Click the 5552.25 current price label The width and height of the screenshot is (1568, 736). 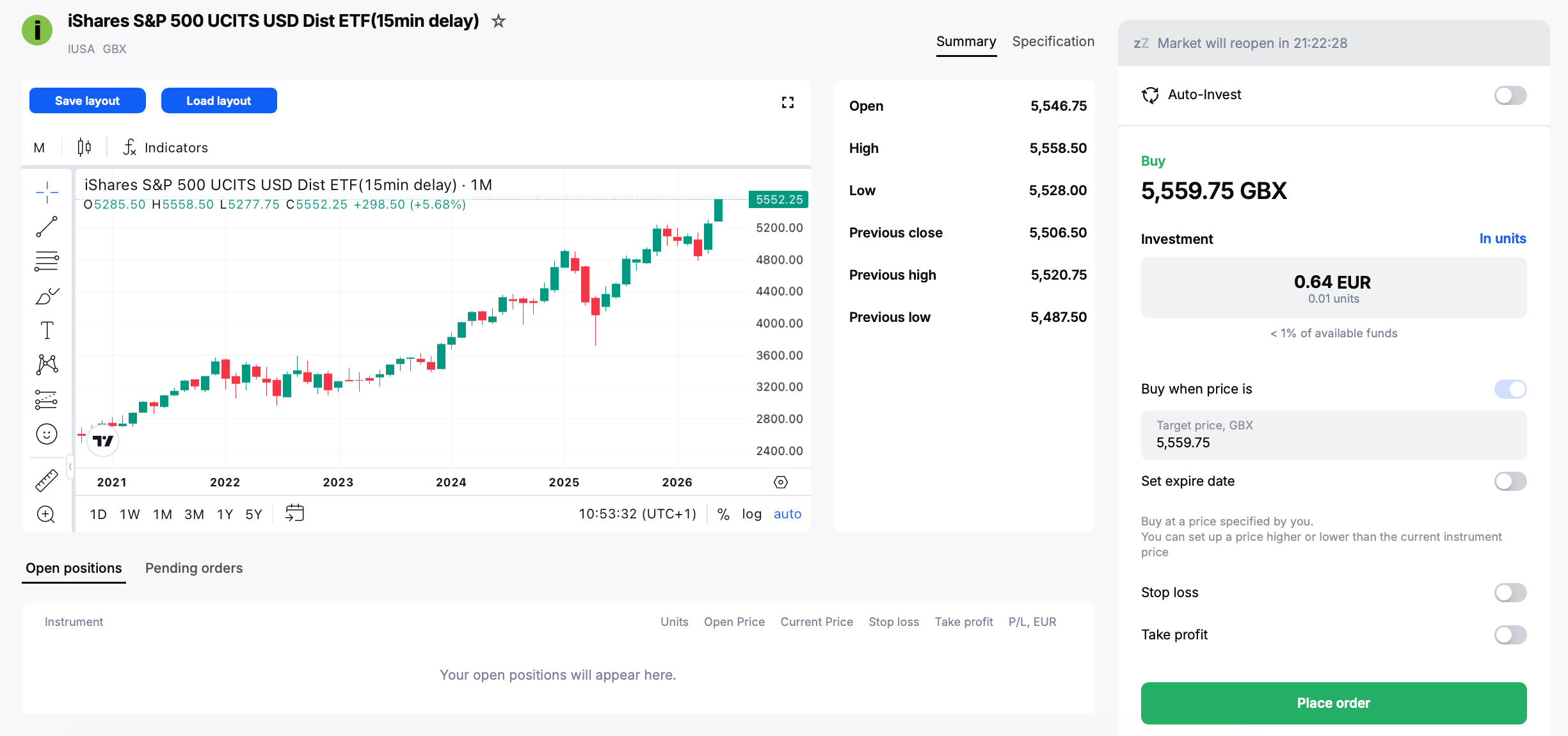pyautogui.click(x=779, y=200)
